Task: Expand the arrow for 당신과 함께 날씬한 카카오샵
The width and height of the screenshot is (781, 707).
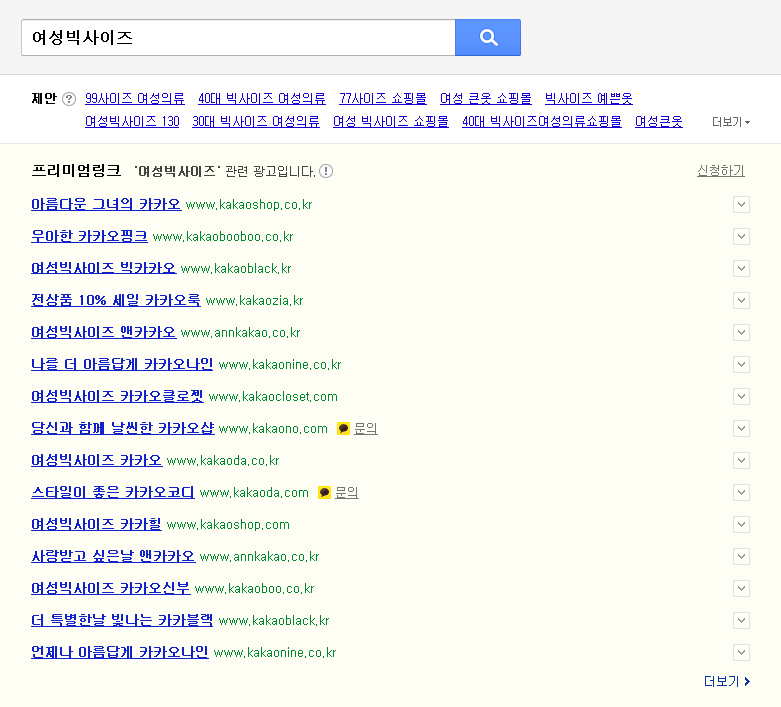Action: (x=741, y=428)
